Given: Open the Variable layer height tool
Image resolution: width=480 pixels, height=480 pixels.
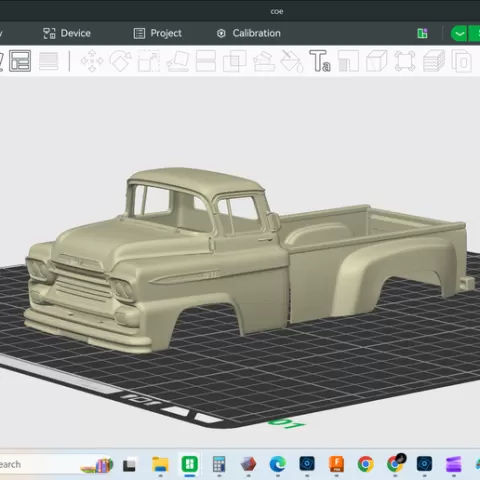Looking at the screenshot, I should click(49, 61).
